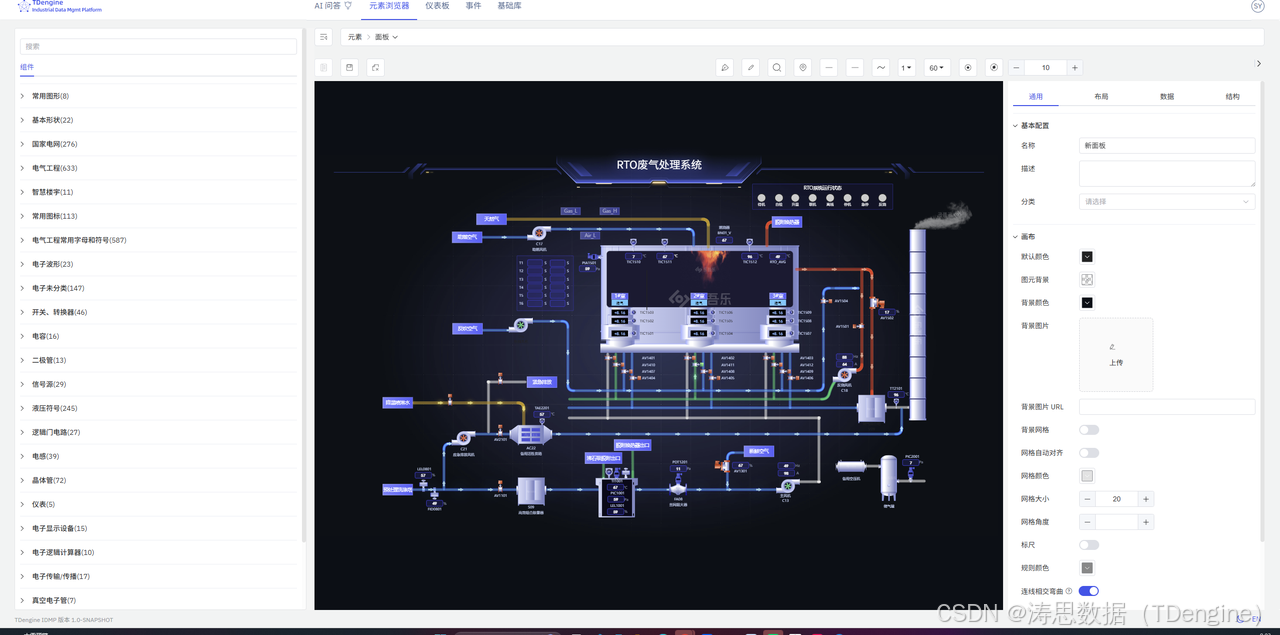Decrease 网格角度 with minus button
1280x635 pixels.
[1088, 522]
